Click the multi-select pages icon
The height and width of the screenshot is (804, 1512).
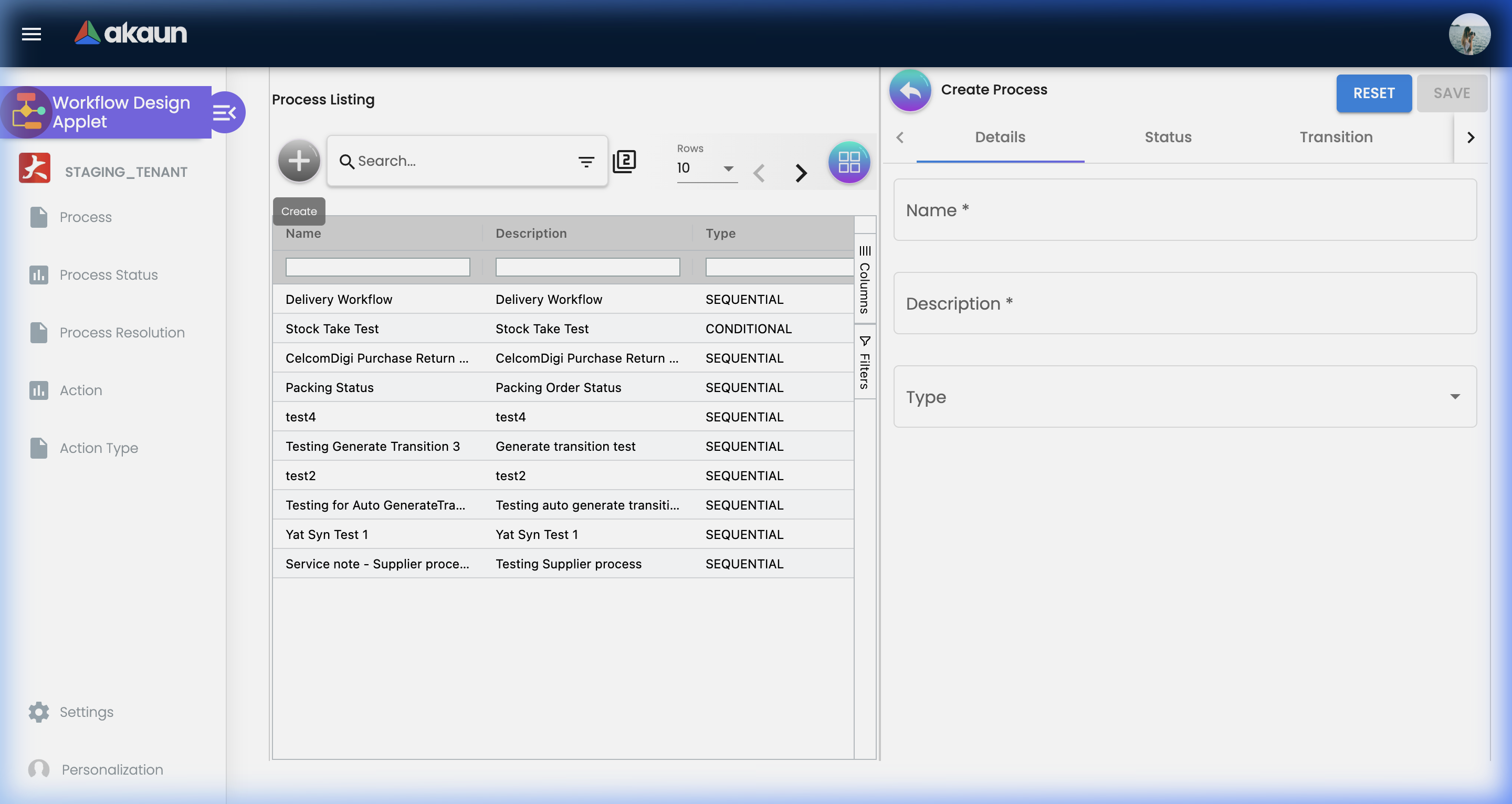click(x=624, y=162)
